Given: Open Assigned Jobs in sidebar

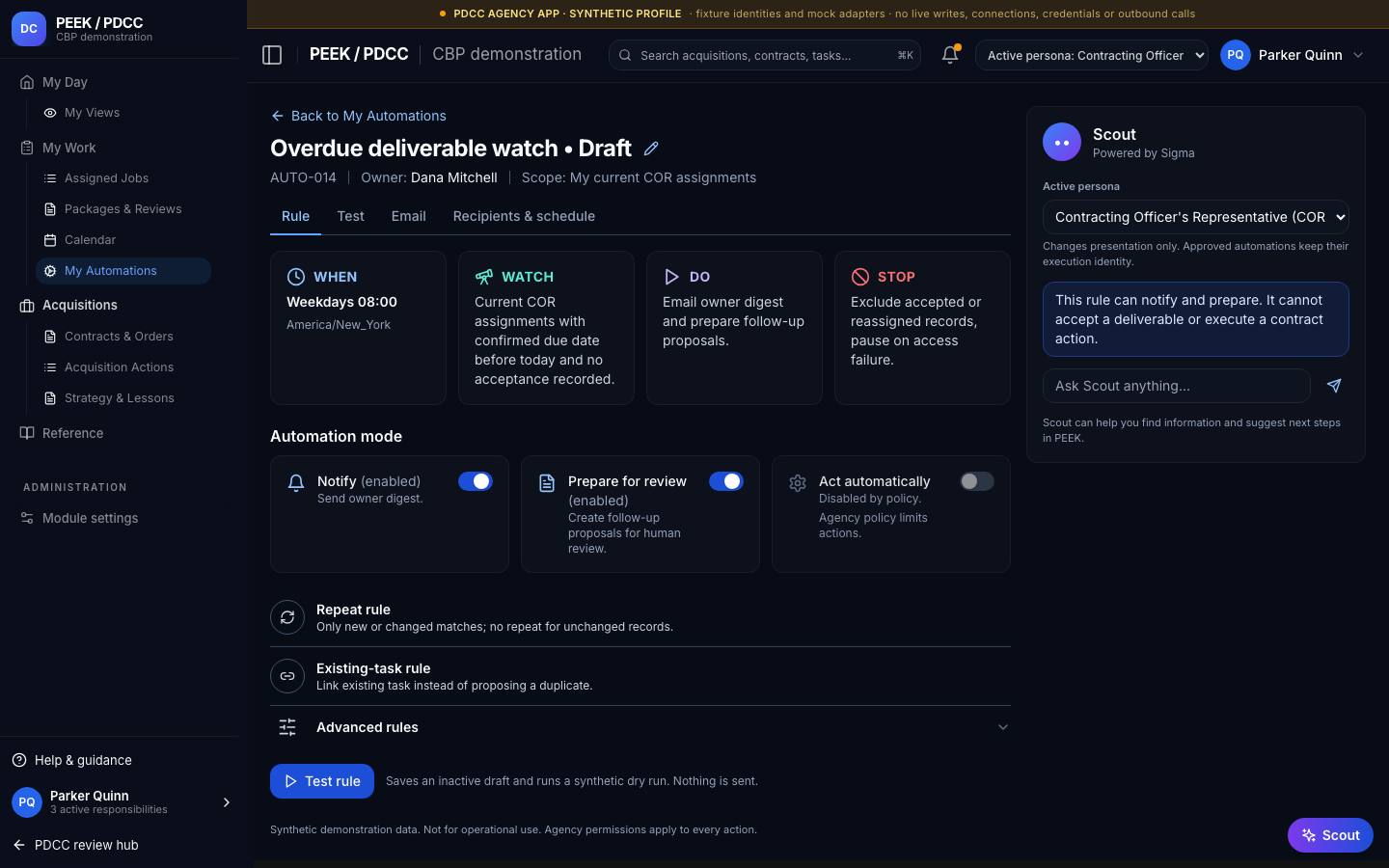Looking at the screenshot, I should (123, 178).
